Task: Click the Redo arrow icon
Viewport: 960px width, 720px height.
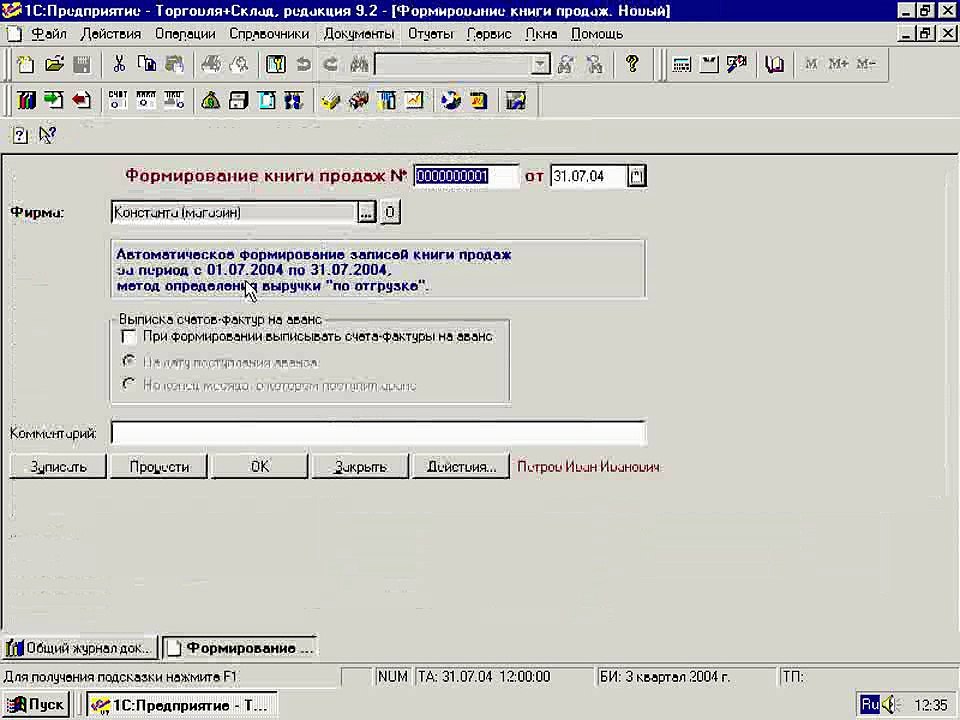Action: click(331, 64)
